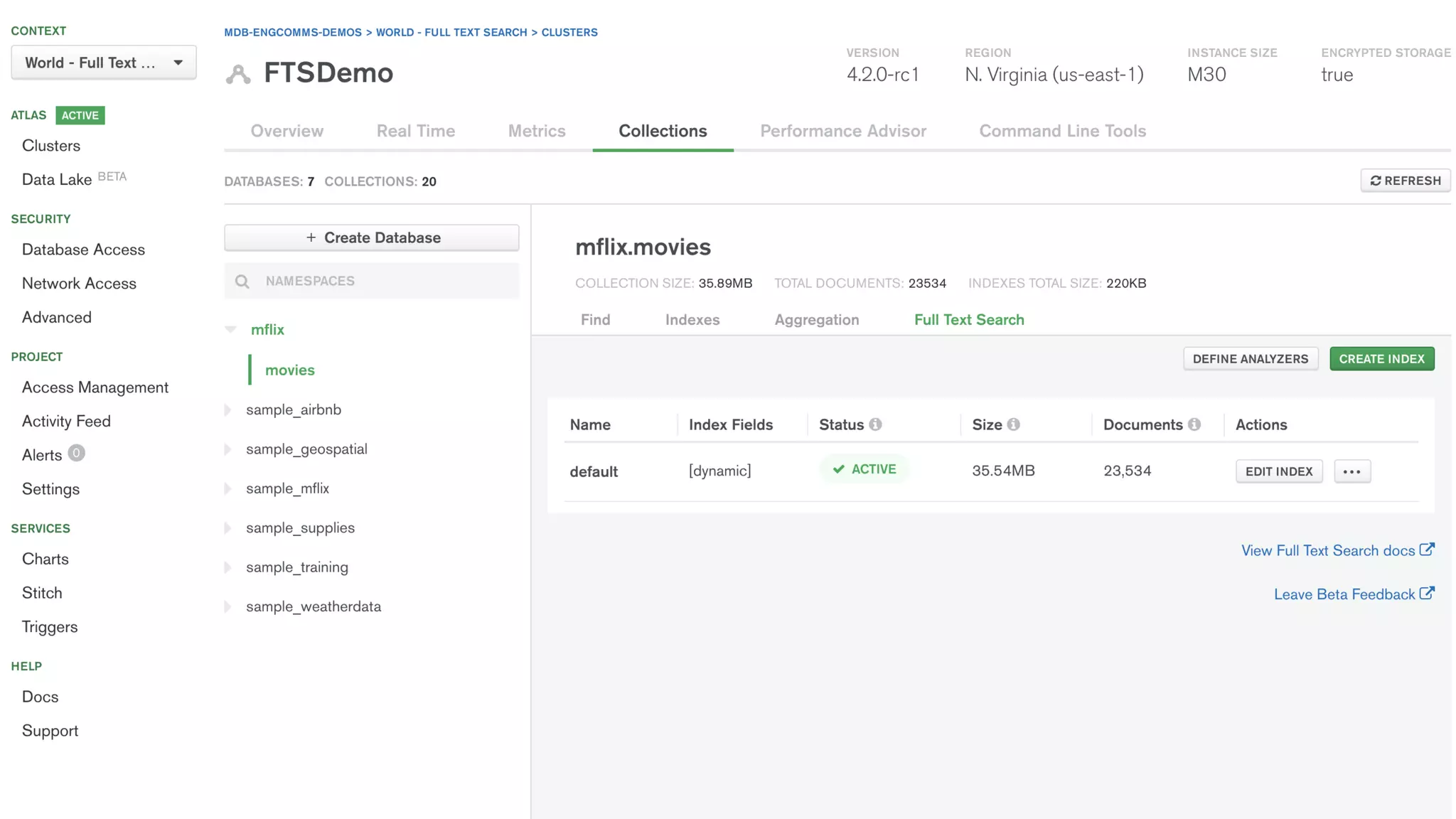The image size is (1456, 819).
Task: Select the movies collection
Action: [x=289, y=370]
